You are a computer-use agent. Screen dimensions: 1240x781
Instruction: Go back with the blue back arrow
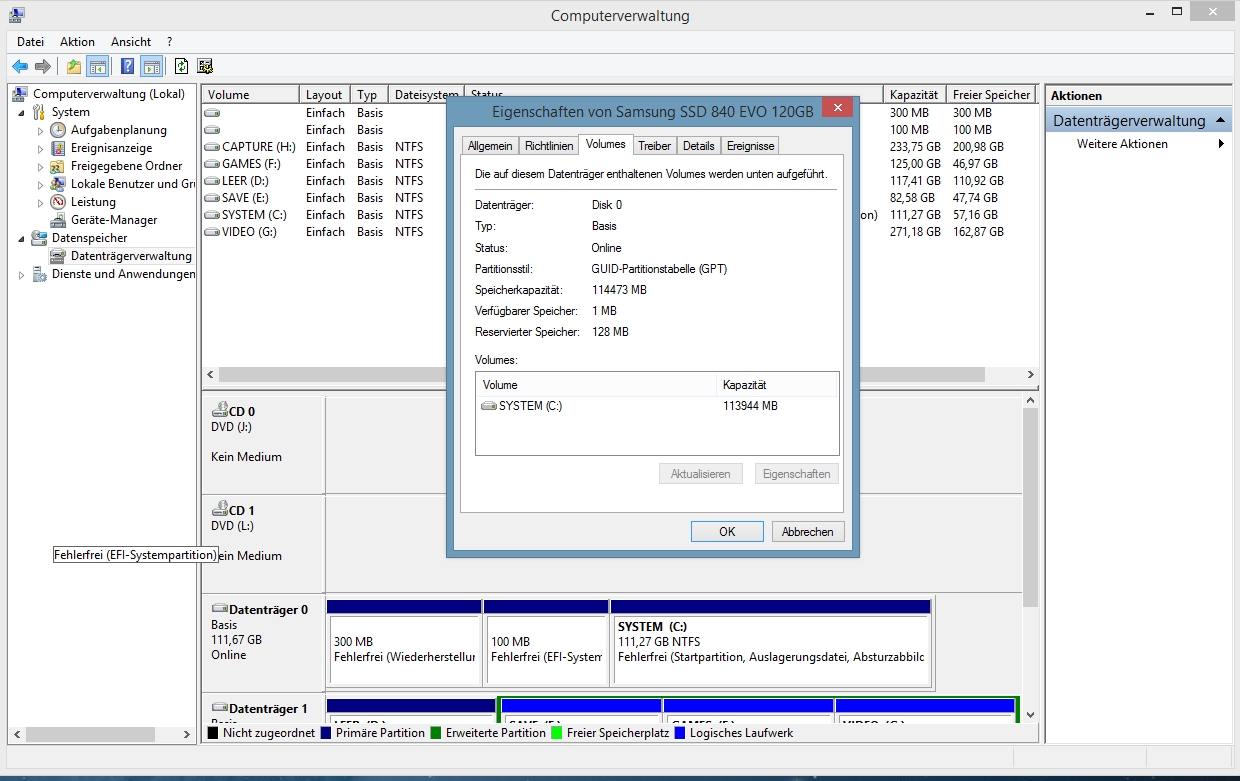click(20, 67)
